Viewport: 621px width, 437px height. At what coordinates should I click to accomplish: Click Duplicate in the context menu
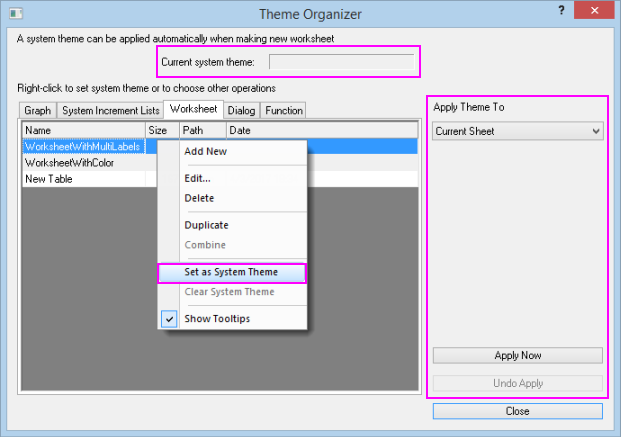206,225
